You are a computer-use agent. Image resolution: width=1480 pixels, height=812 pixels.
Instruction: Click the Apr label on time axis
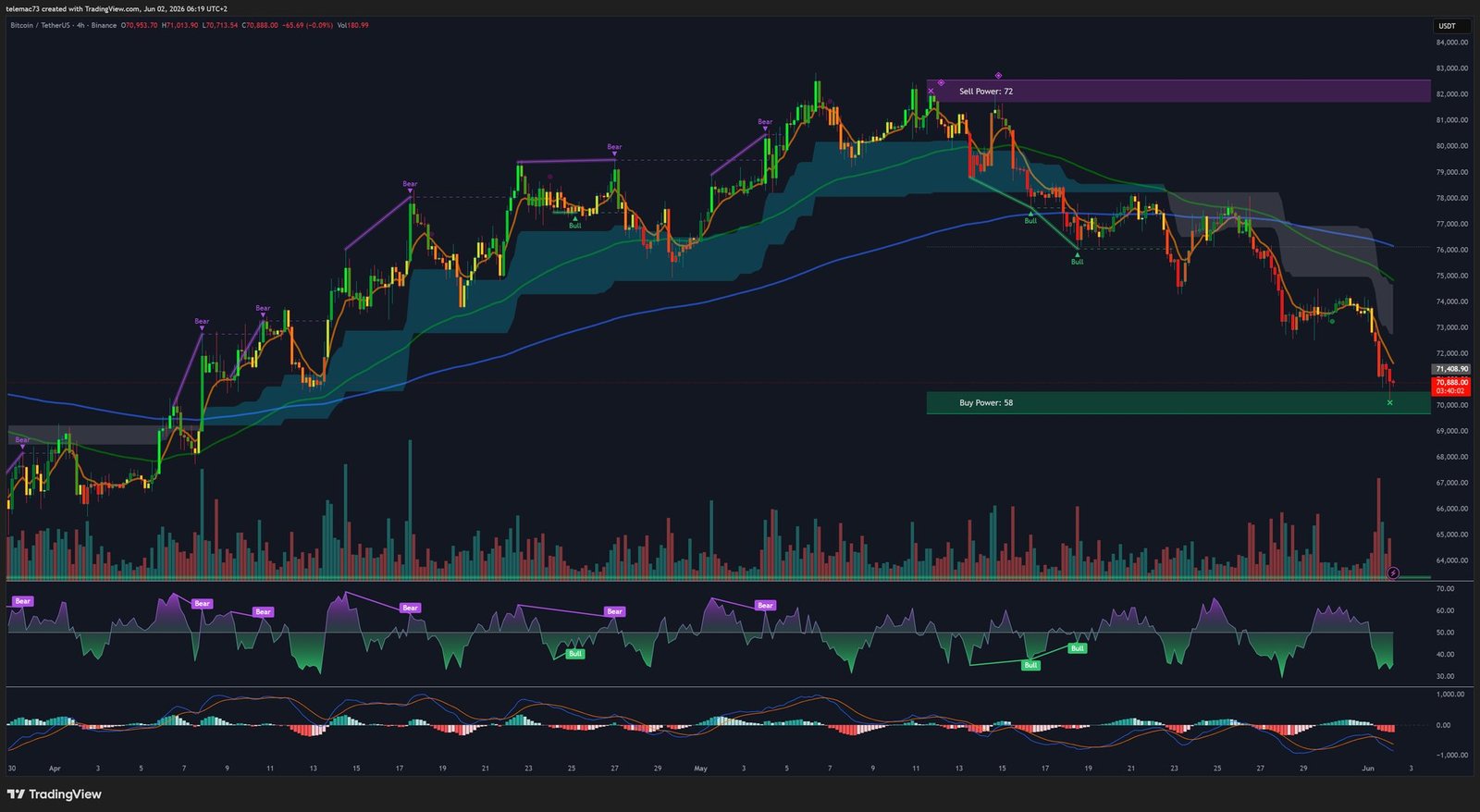click(55, 769)
